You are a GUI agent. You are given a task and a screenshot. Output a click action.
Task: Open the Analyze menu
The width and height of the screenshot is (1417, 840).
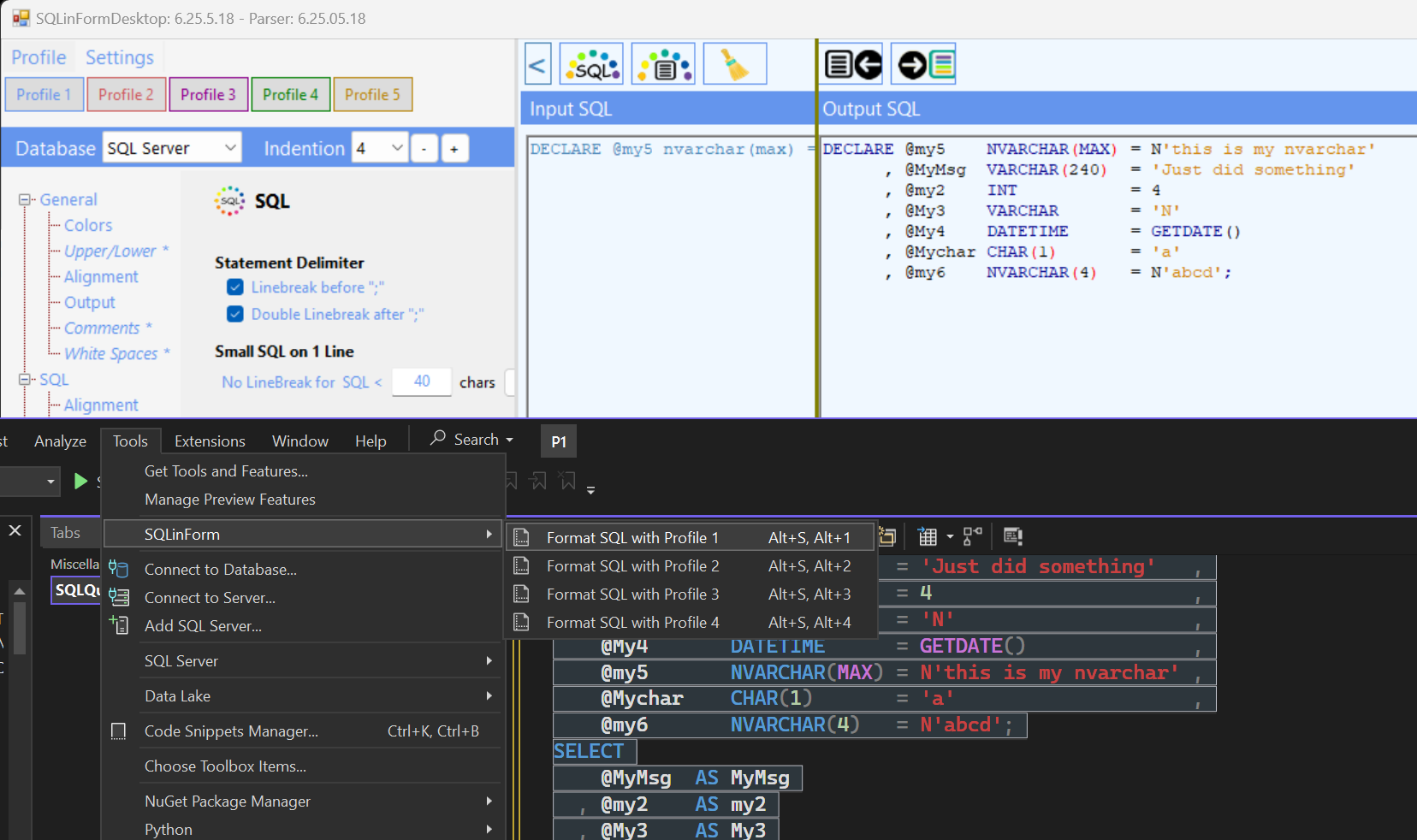point(60,441)
